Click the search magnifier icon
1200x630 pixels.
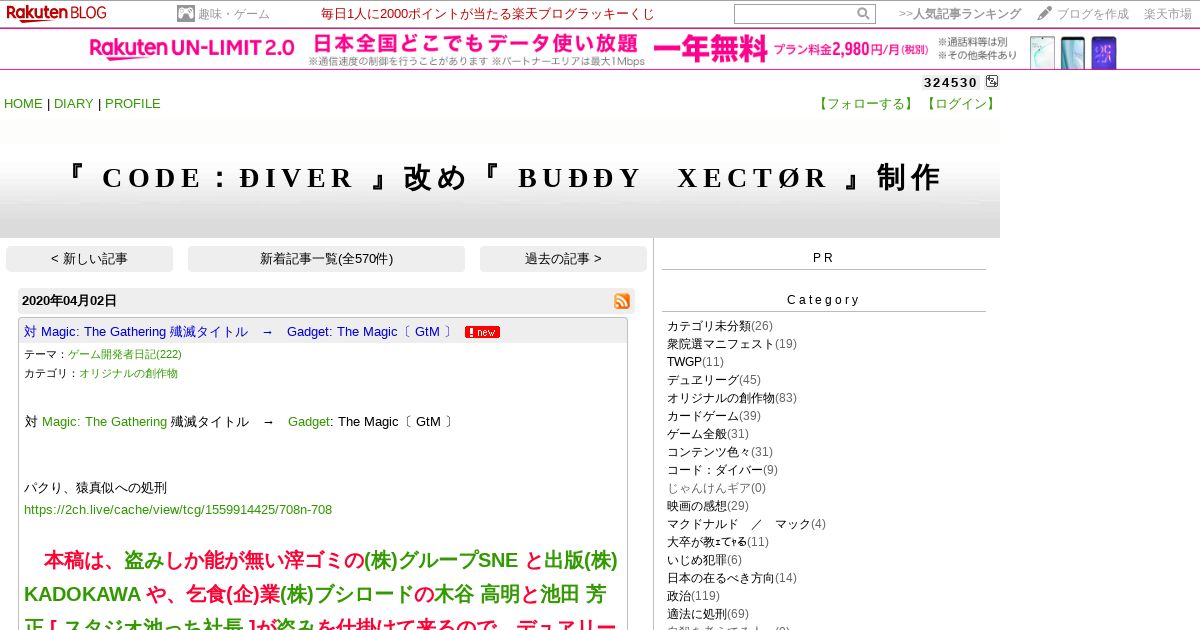coord(863,14)
